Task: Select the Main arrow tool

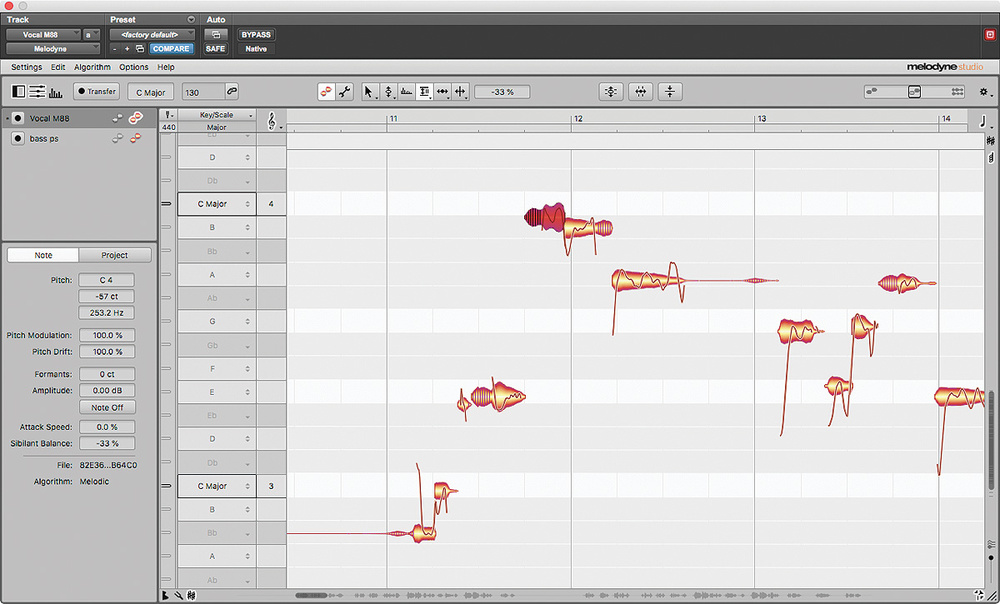Action: (369, 91)
